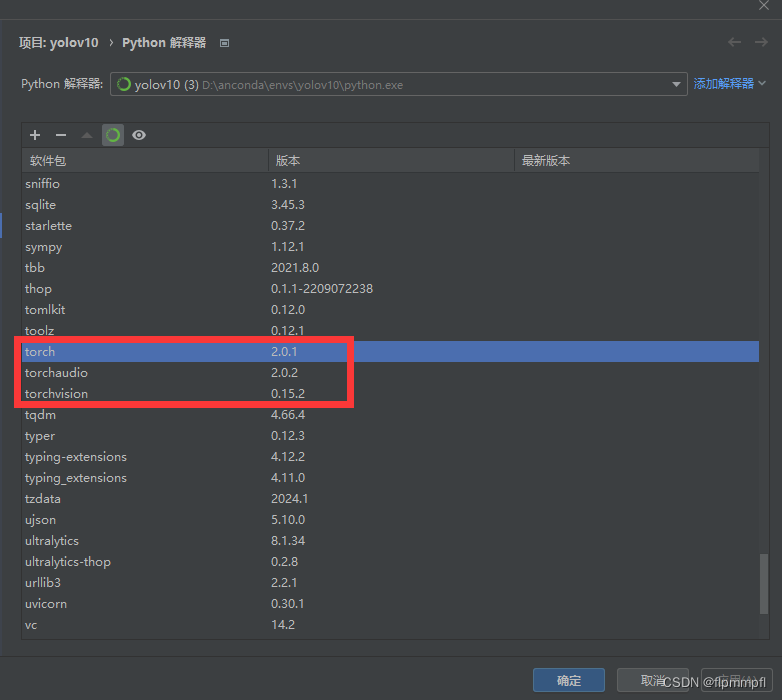Viewport: 782px width, 700px height.
Task: Select the toolz package row
Action: pyautogui.click(x=391, y=331)
